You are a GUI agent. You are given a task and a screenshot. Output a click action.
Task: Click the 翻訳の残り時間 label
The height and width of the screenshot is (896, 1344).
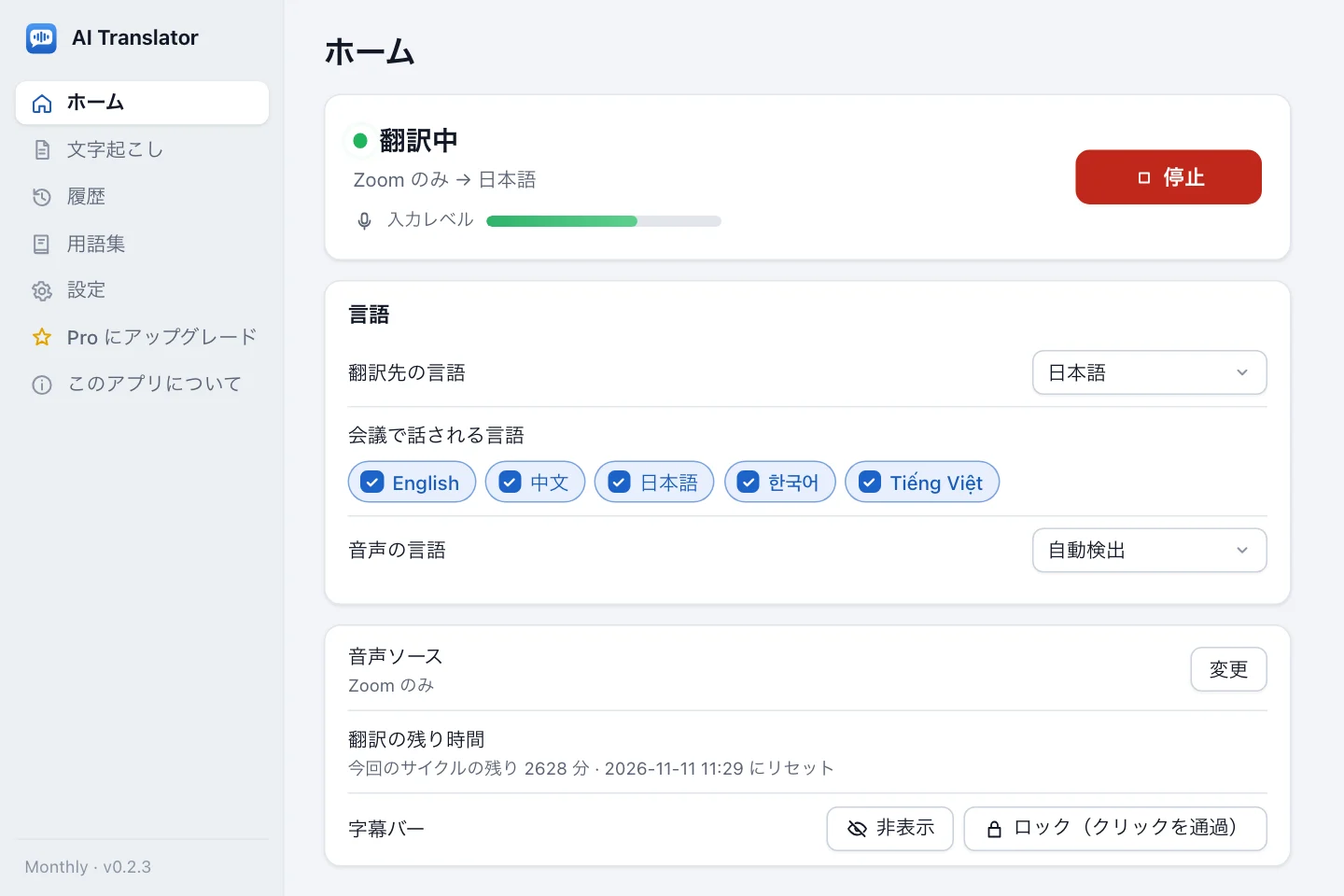click(416, 740)
